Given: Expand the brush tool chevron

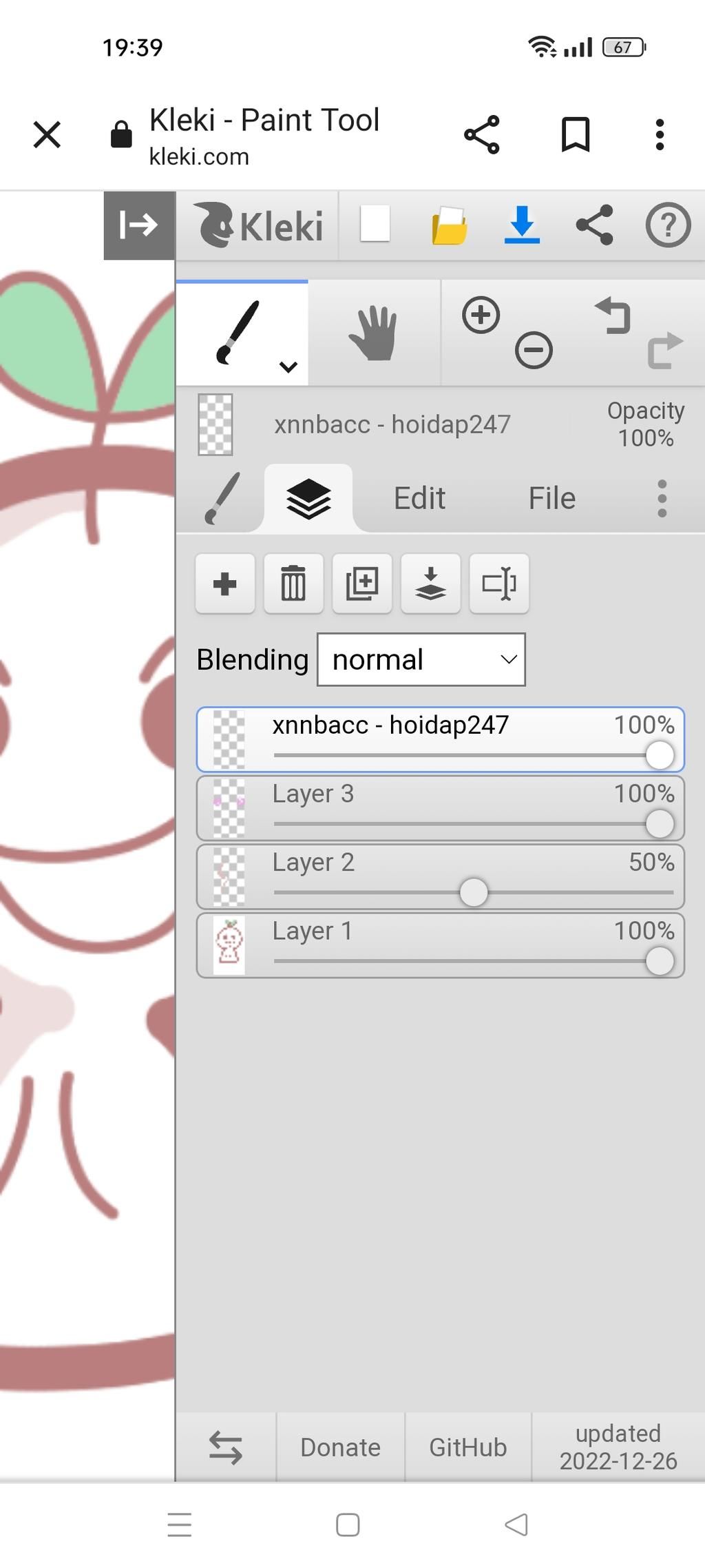Looking at the screenshot, I should [x=288, y=367].
